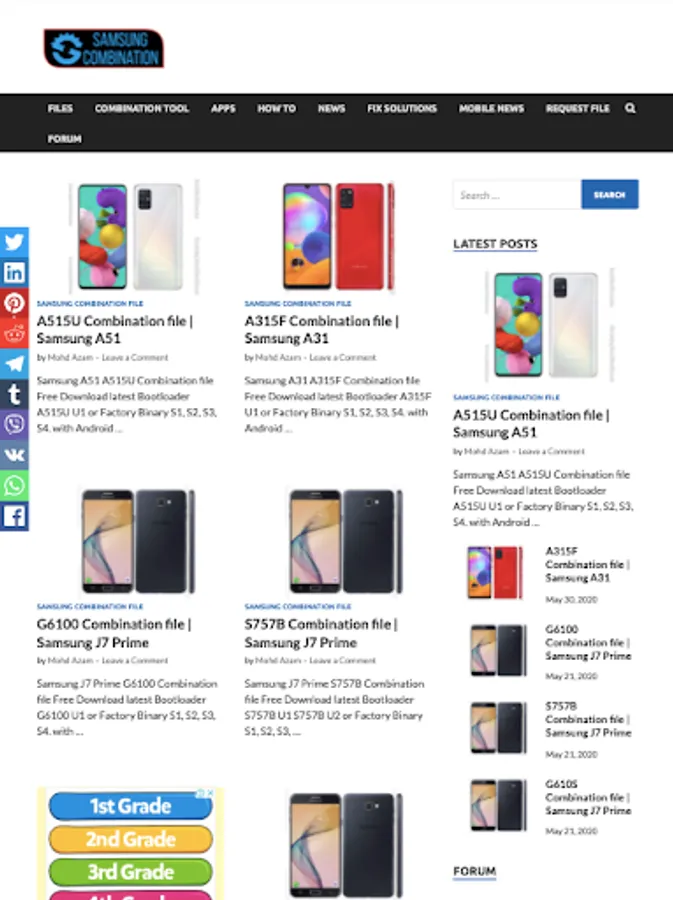Share page via Telegram icon
Image resolution: width=673 pixels, height=900 pixels.
pyautogui.click(x=14, y=363)
